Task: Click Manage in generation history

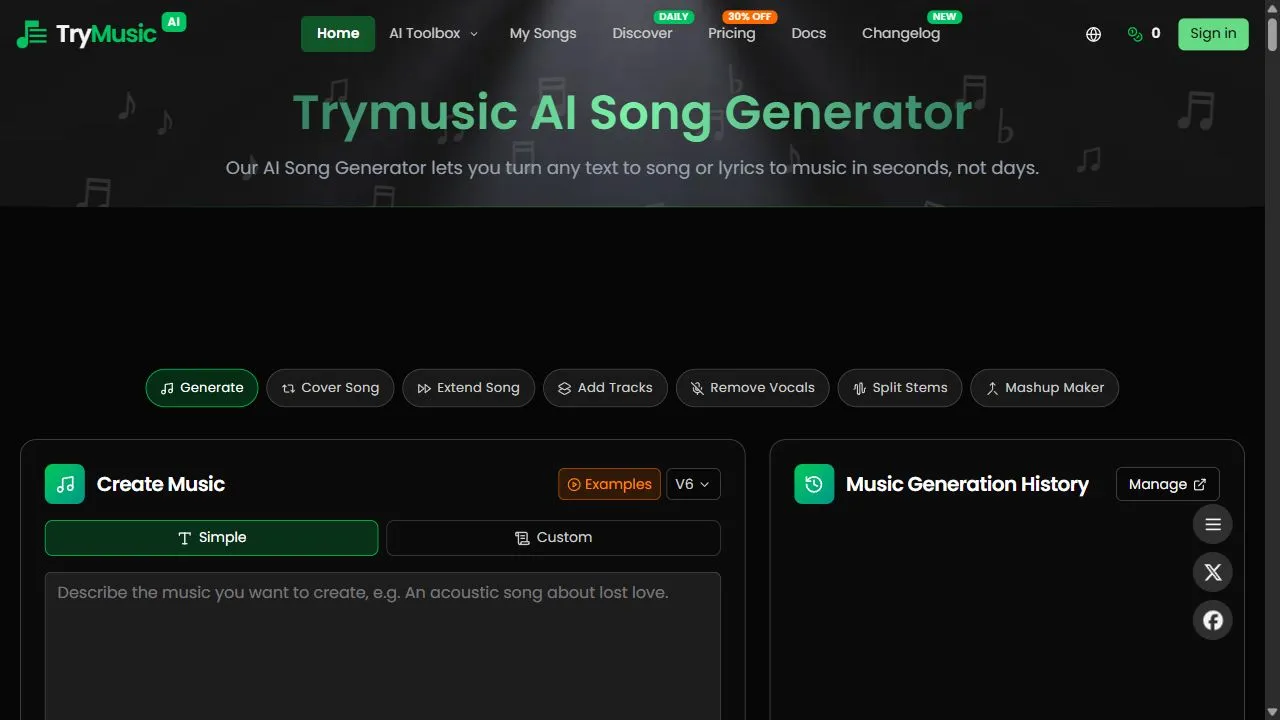Action: [x=1167, y=484]
